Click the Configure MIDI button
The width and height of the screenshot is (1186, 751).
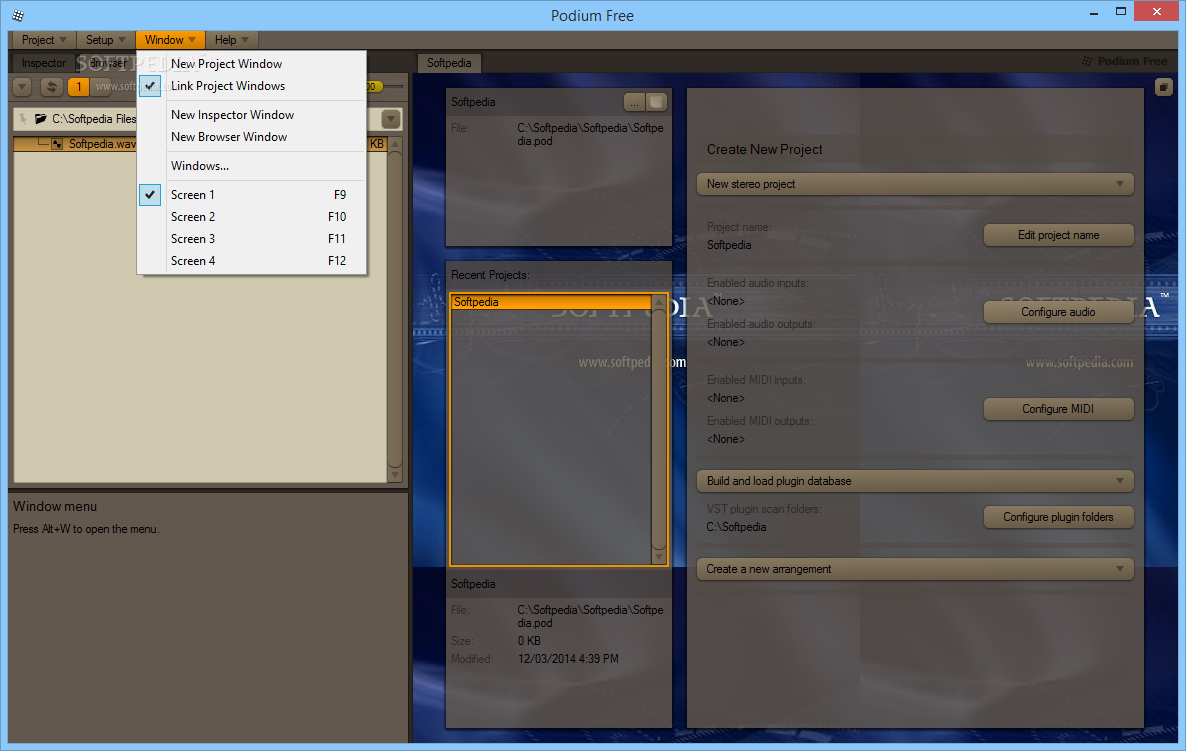[x=1058, y=408]
